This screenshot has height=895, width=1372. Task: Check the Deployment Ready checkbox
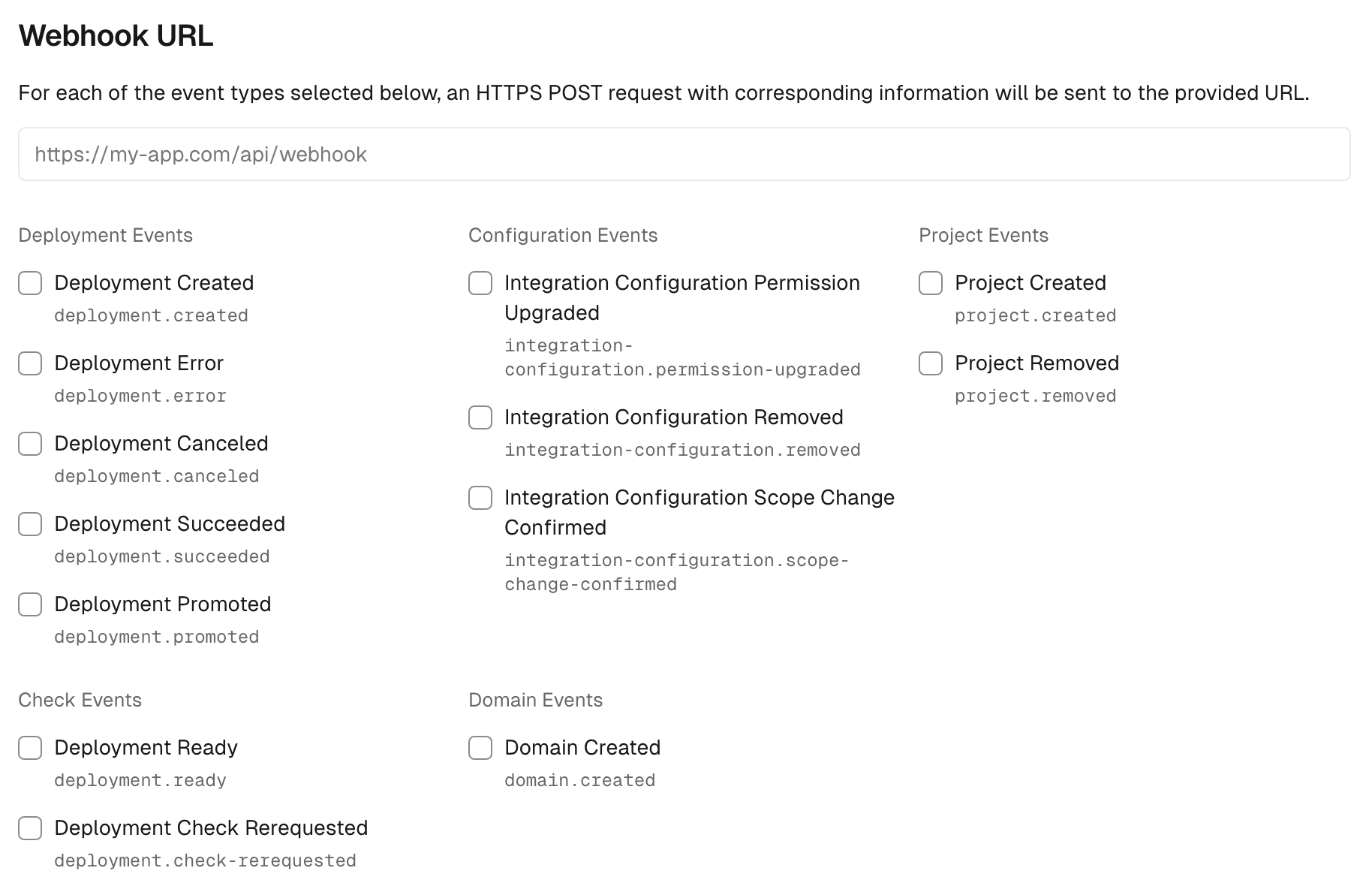[x=30, y=748]
